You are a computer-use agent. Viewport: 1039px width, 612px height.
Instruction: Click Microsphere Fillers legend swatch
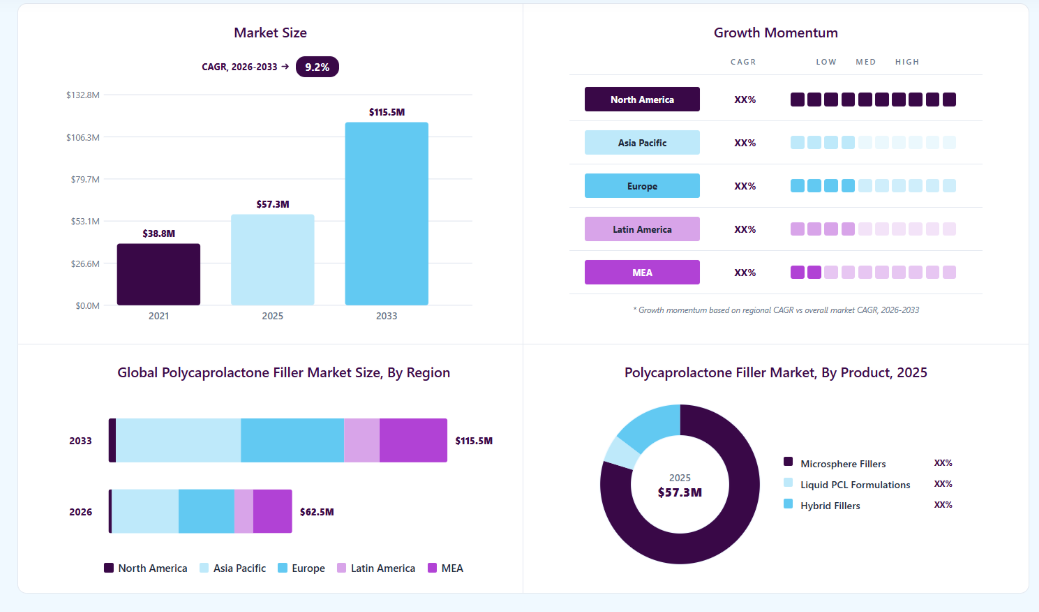click(788, 462)
